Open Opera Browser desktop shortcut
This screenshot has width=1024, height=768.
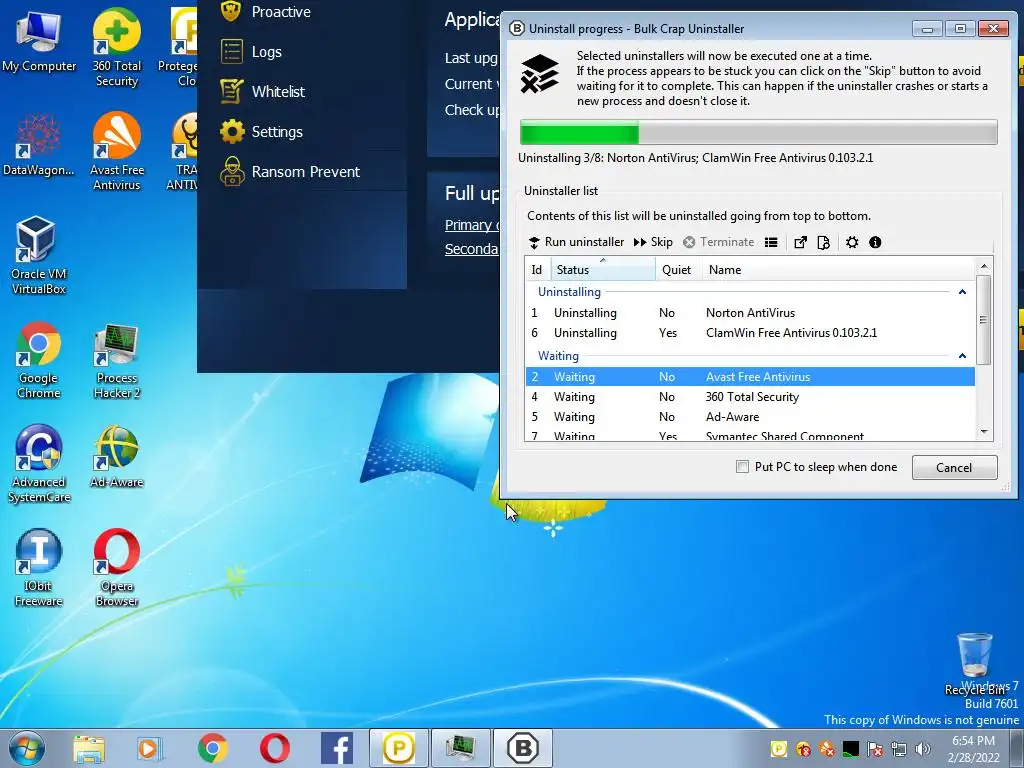[116, 568]
